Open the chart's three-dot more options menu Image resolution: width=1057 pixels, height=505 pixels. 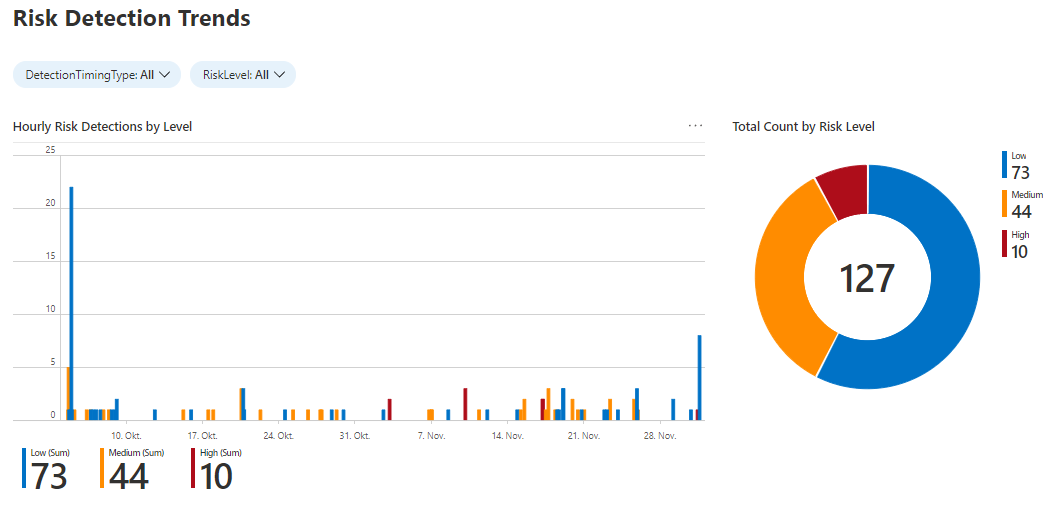[x=696, y=126]
